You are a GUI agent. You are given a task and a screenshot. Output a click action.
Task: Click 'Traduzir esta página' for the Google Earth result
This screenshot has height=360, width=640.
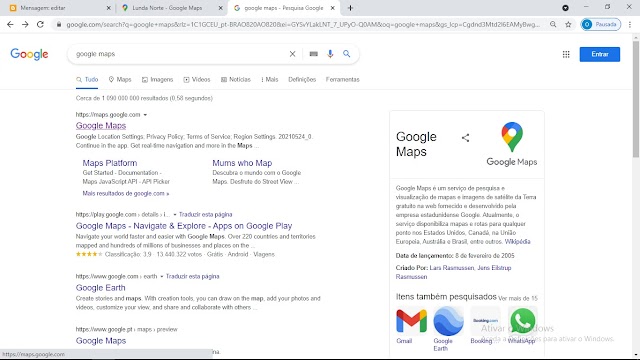[192, 277]
